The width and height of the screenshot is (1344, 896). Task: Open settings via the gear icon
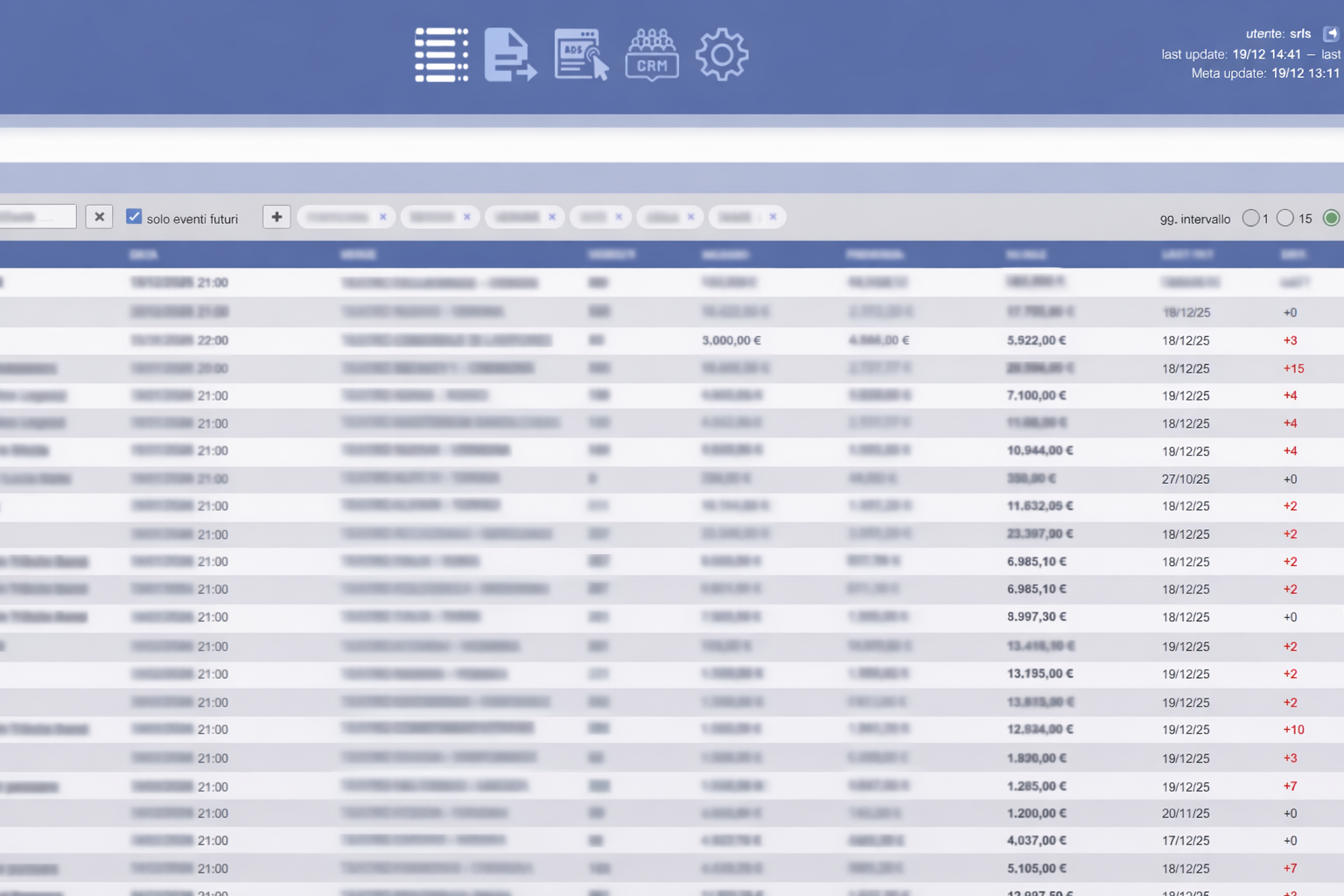[722, 55]
